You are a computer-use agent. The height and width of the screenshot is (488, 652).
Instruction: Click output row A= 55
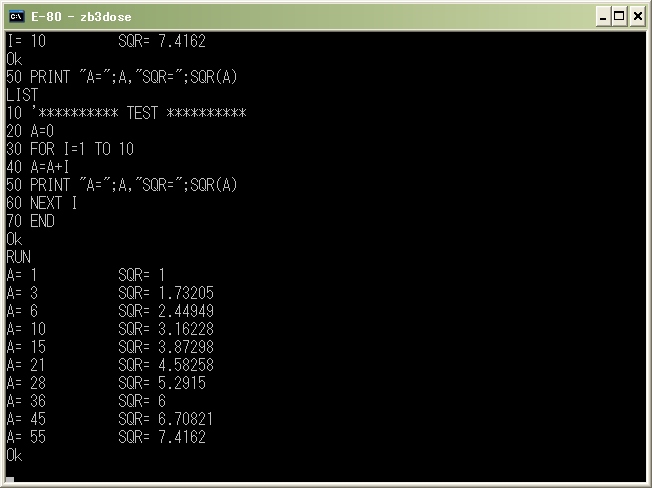pos(106,437)
